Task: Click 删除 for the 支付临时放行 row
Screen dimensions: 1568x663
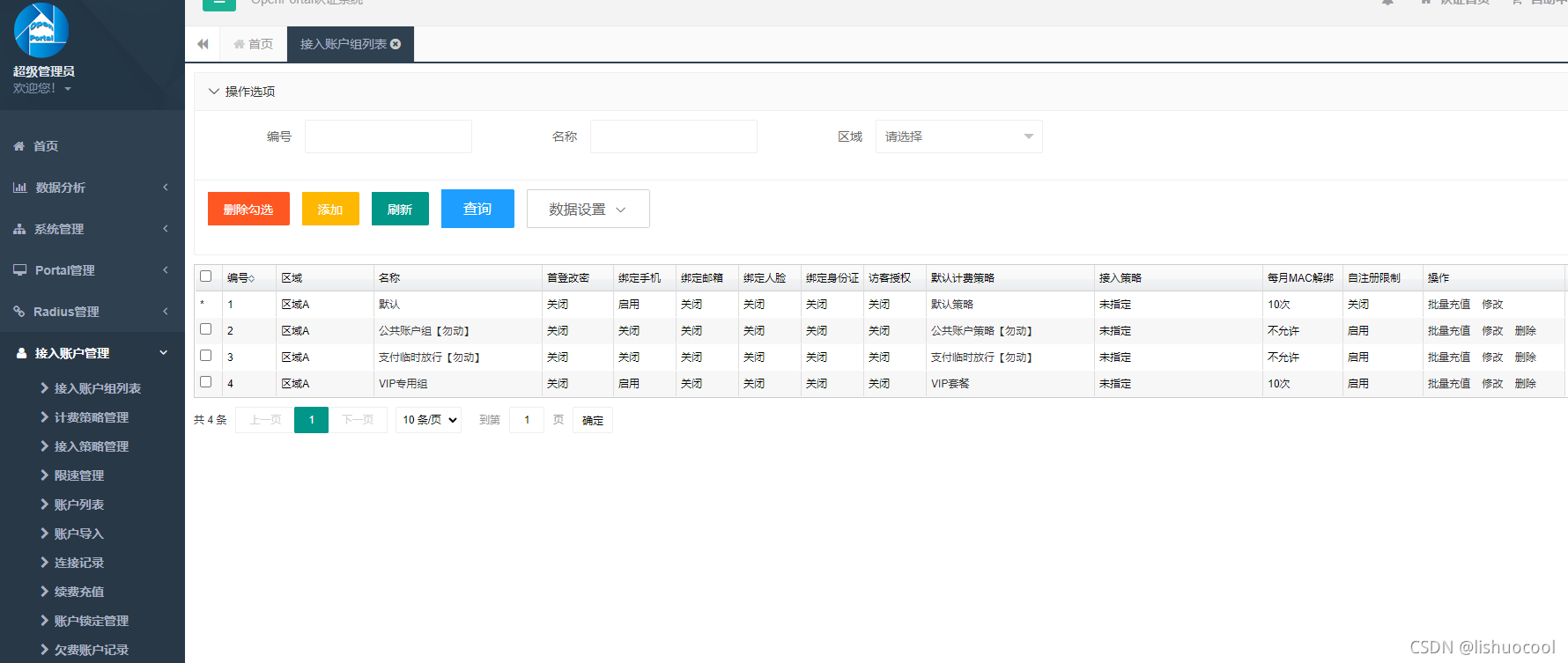Action: pyautogui.click(x=1526, y=357)
